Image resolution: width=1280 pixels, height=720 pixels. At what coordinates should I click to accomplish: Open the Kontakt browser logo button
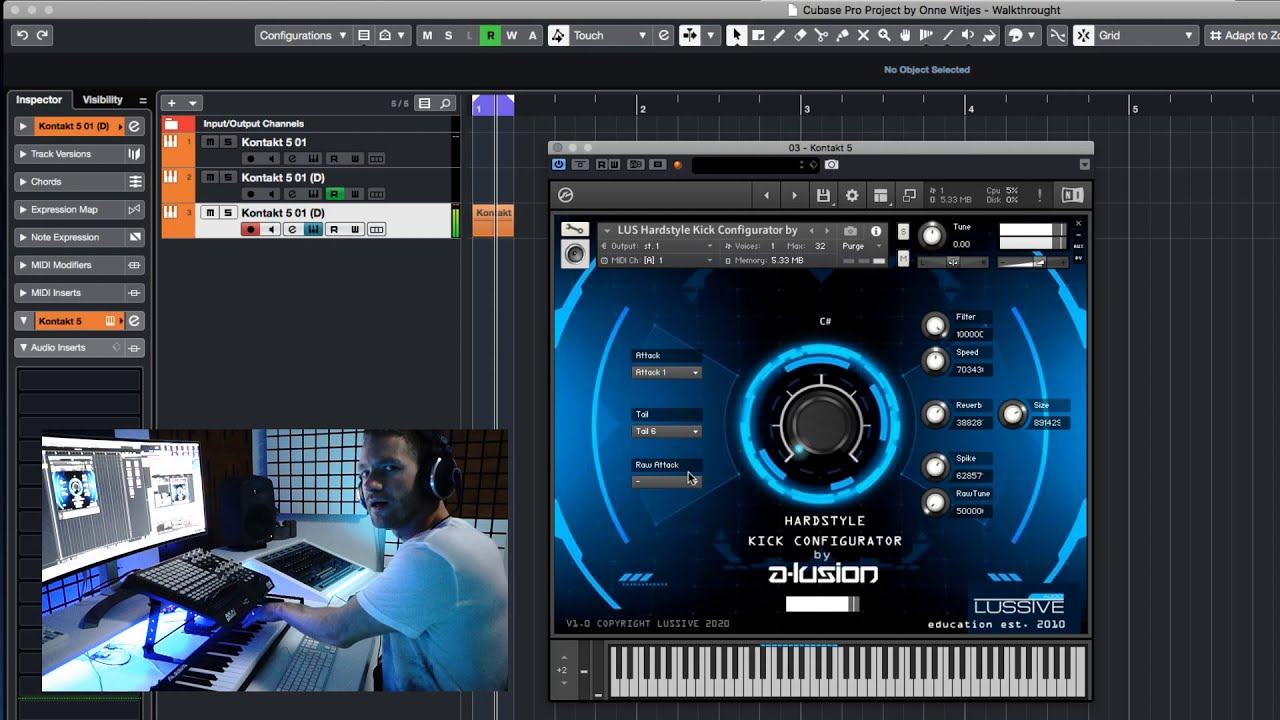[565, 195]
